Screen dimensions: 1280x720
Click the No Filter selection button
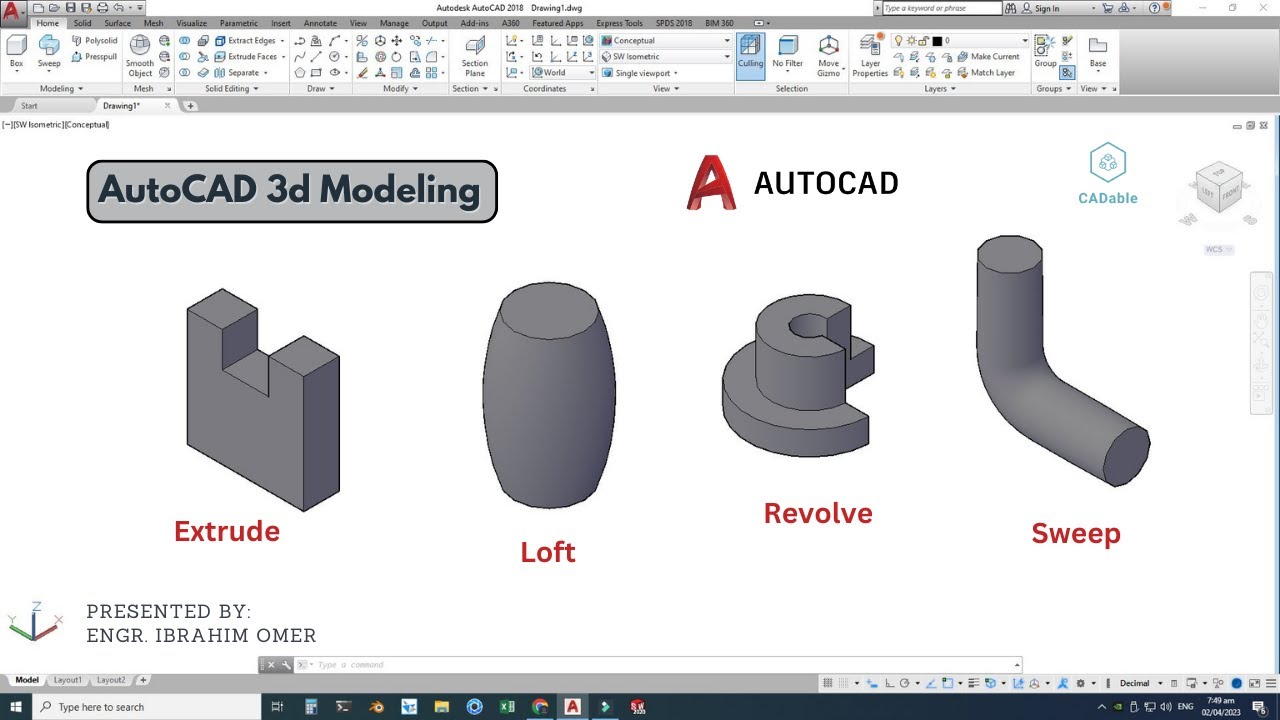tap(787, 52)
